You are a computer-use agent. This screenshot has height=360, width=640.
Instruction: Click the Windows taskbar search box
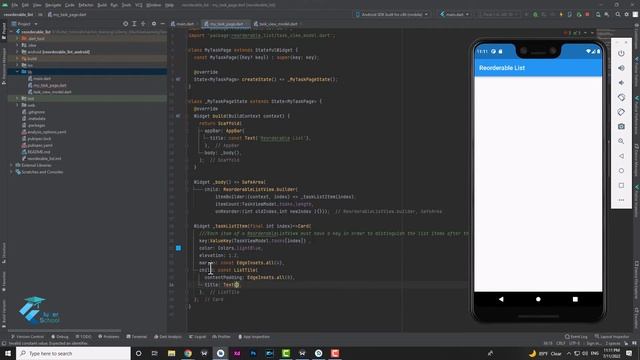(73, 353)
